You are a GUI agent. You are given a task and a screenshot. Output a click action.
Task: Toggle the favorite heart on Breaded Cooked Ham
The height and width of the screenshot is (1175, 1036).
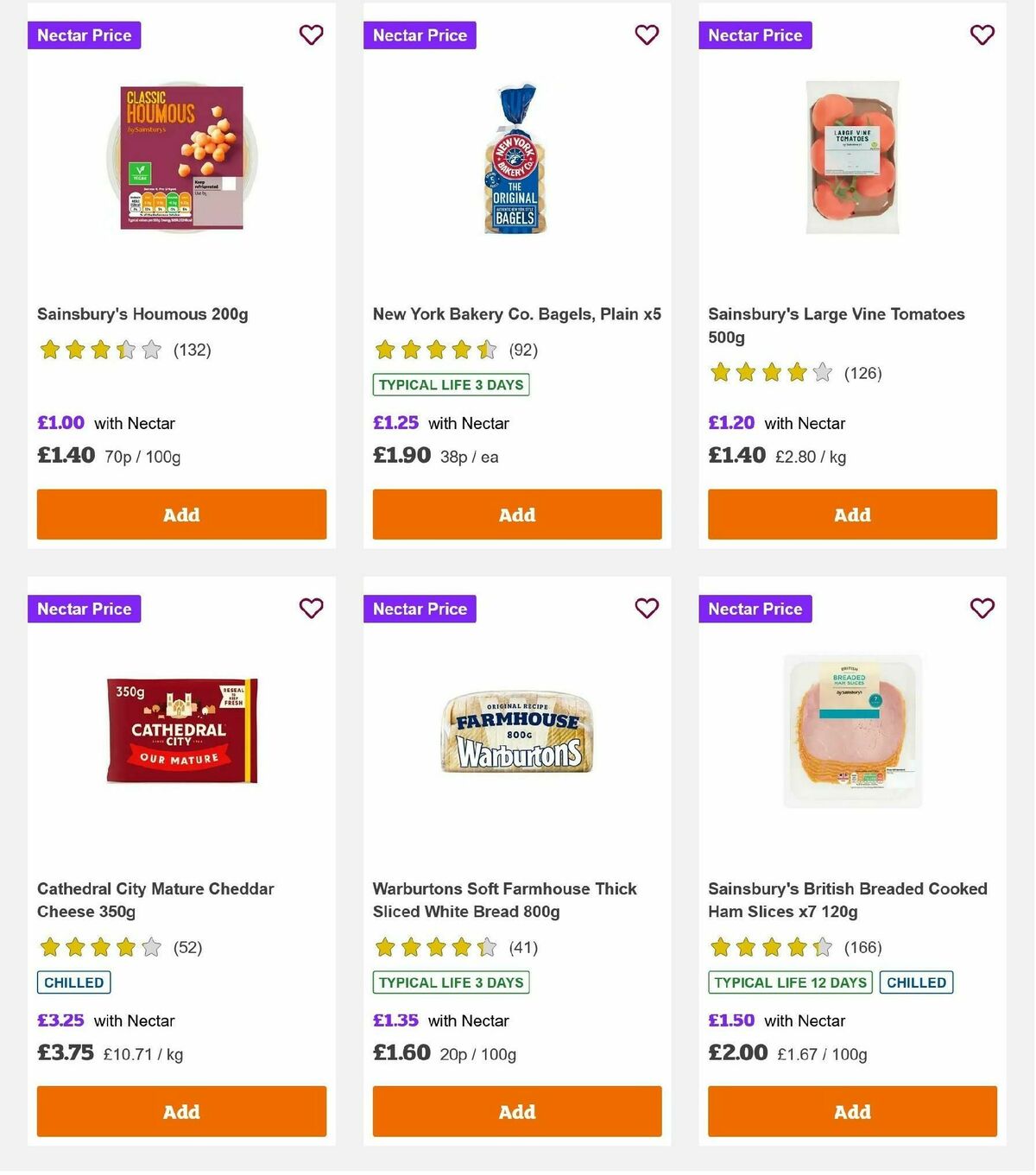982,609
